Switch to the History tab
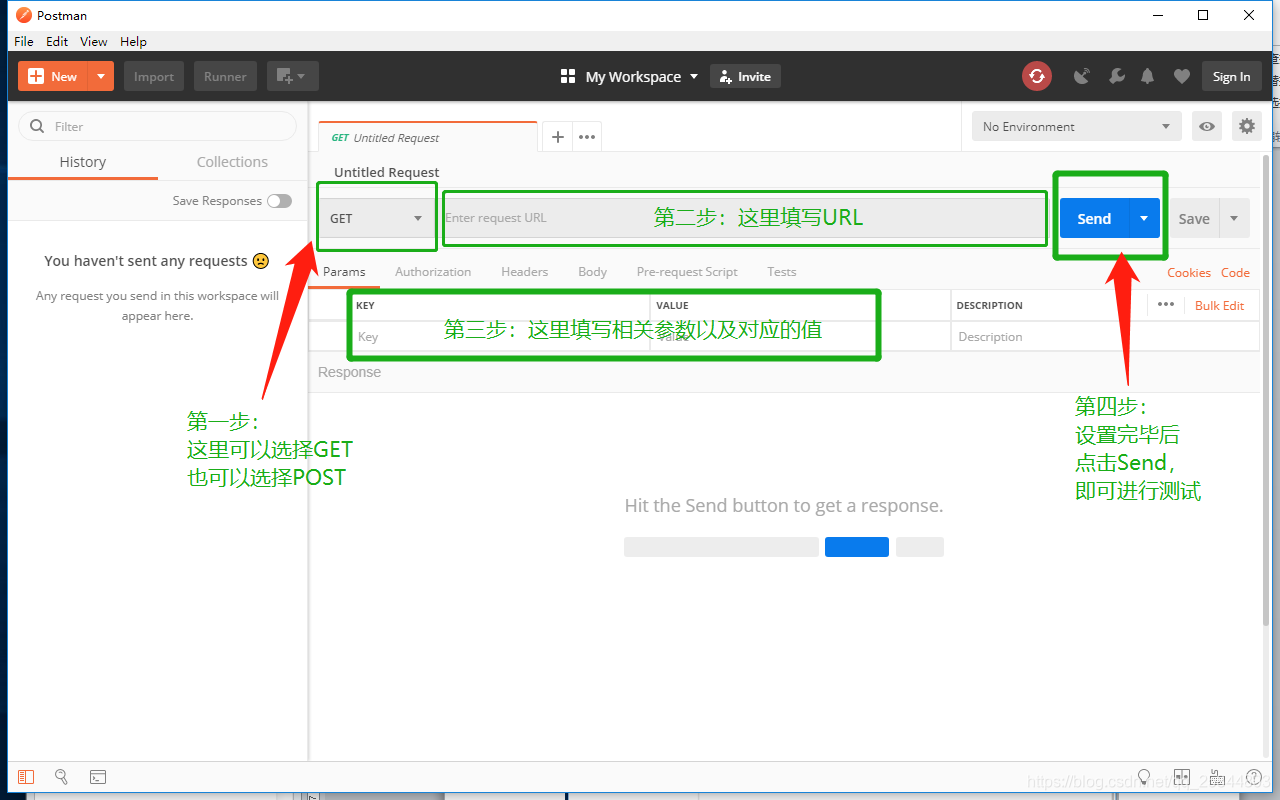The image size is (1280, 800). [x=83, y=162]
